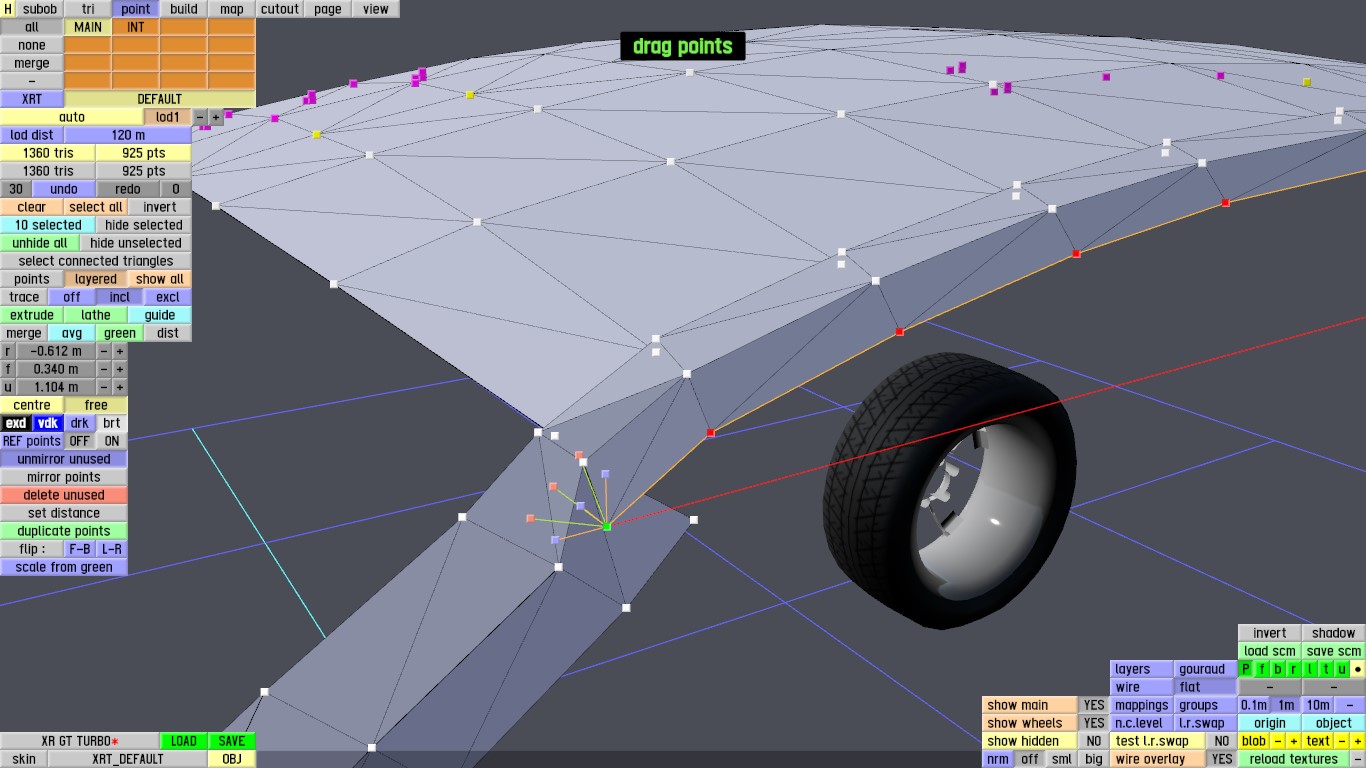The width and height of the screenshot is (1366, 768).
Task: Go to the map tab
Action: tap(232, 9)
